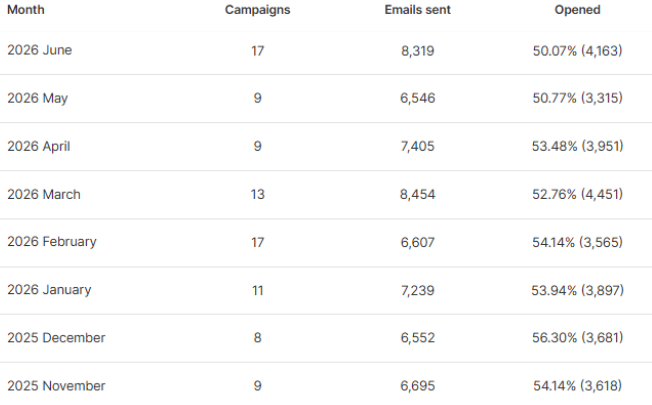Click the Campaigns column header
Viewport: 652px width, 405px height.
tap(257, 10)
